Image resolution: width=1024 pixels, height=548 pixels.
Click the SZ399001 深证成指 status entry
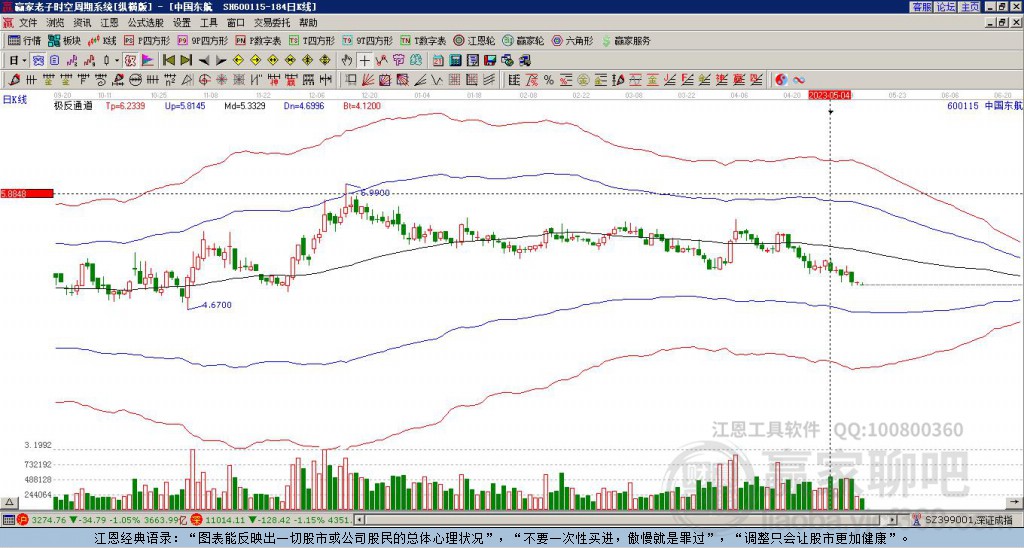pos(967,520)
